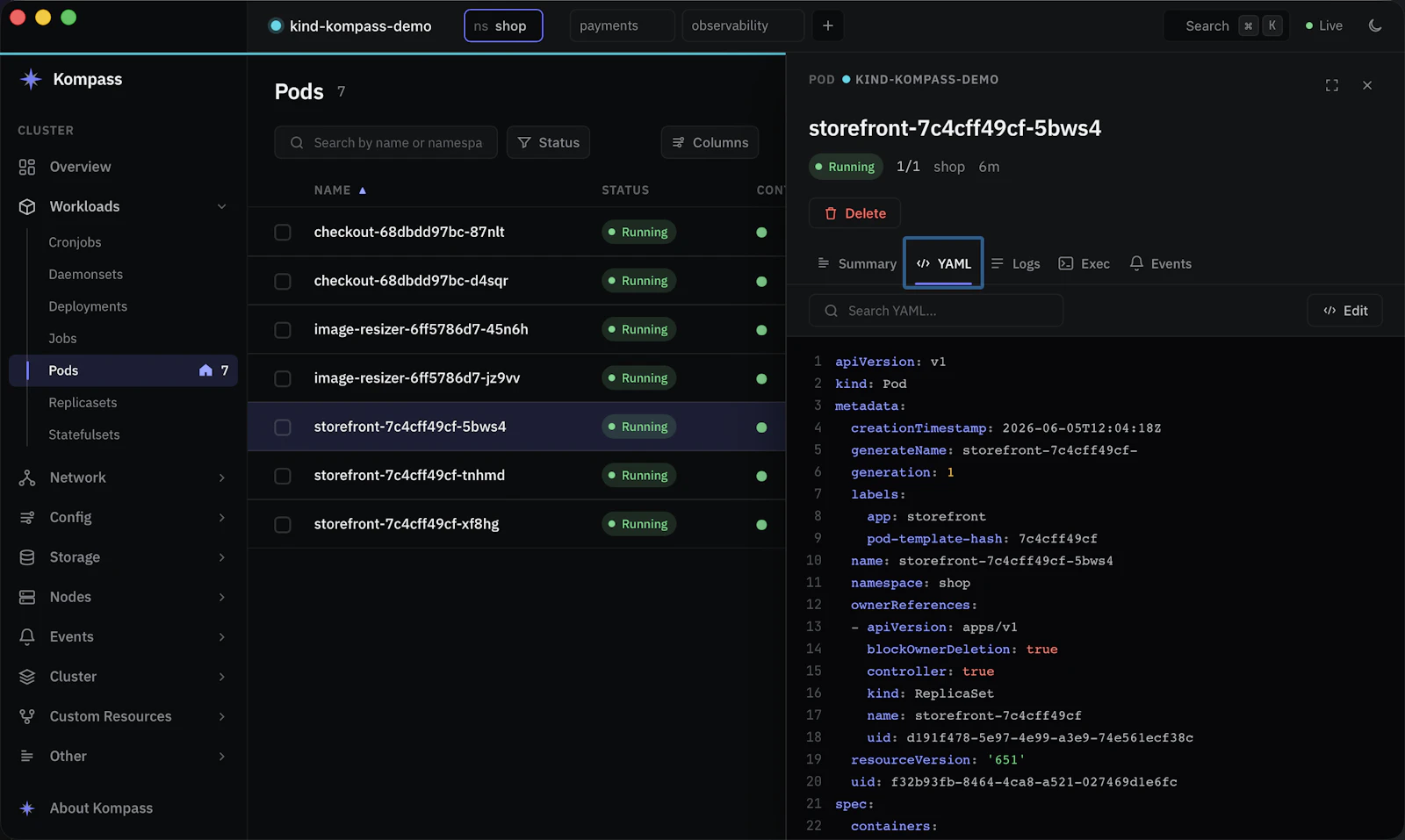
Task: Expand the Custom Resources chevron
Action: pyautogui.click(x=221, y=716)
